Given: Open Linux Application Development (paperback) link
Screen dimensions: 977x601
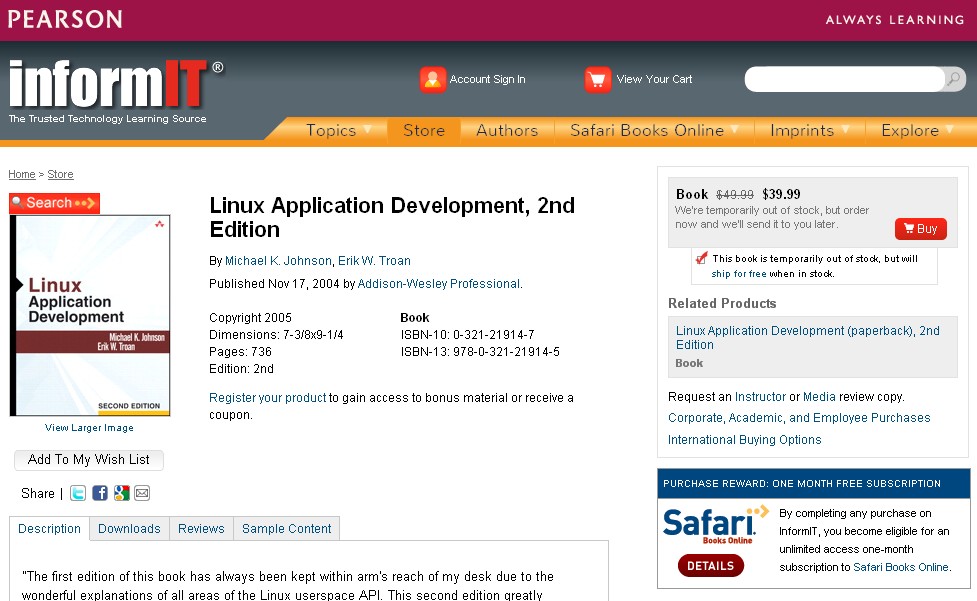Looking at the screenshot, I should pyautogui.click(x=808, y=338).
